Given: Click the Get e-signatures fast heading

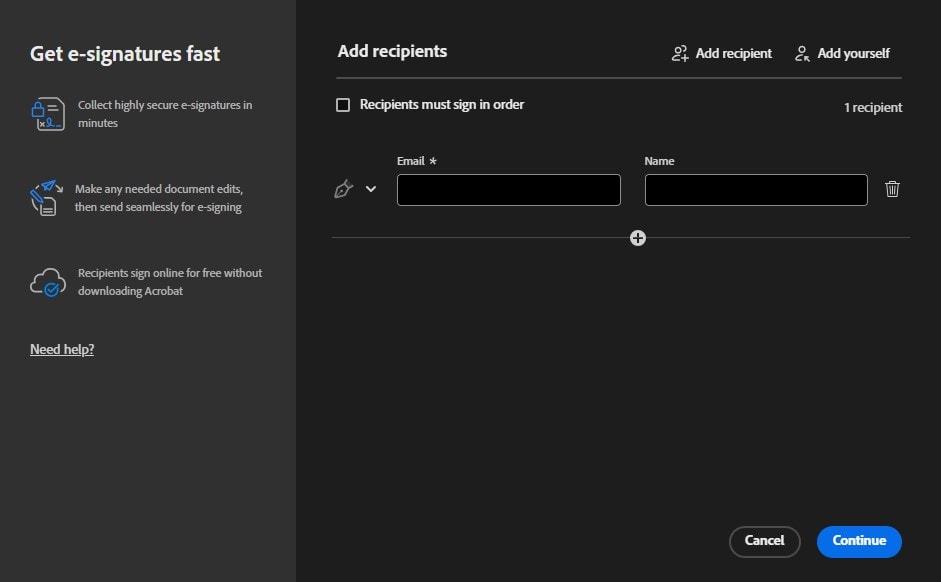Looking at the screenshot, I should point(125,54).
